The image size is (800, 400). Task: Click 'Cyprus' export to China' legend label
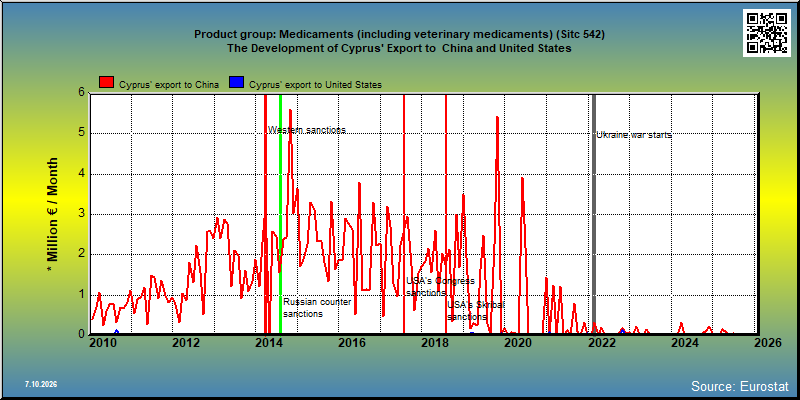(169, 85)
